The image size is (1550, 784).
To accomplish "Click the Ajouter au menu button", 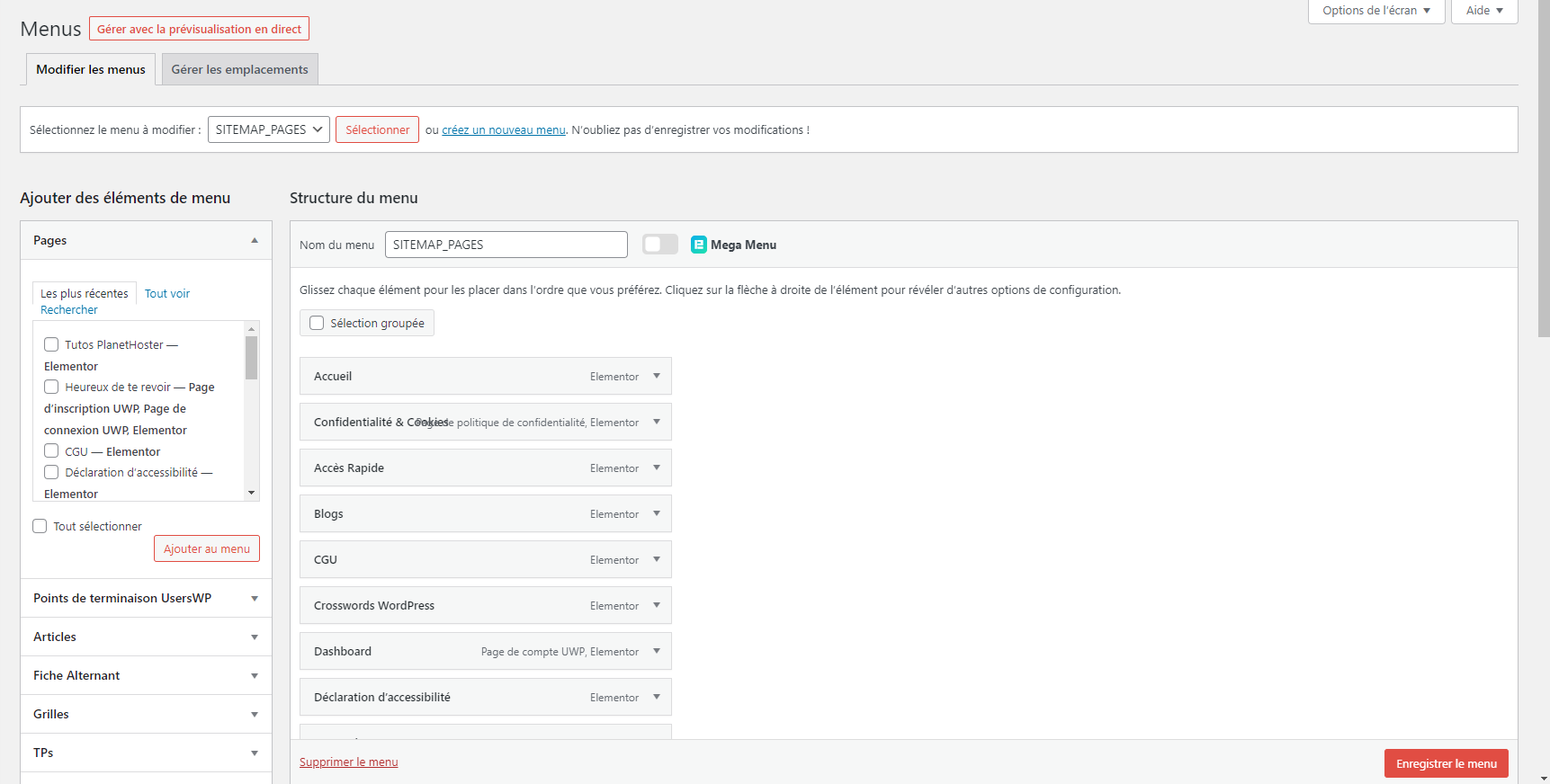I will [207, 548].
